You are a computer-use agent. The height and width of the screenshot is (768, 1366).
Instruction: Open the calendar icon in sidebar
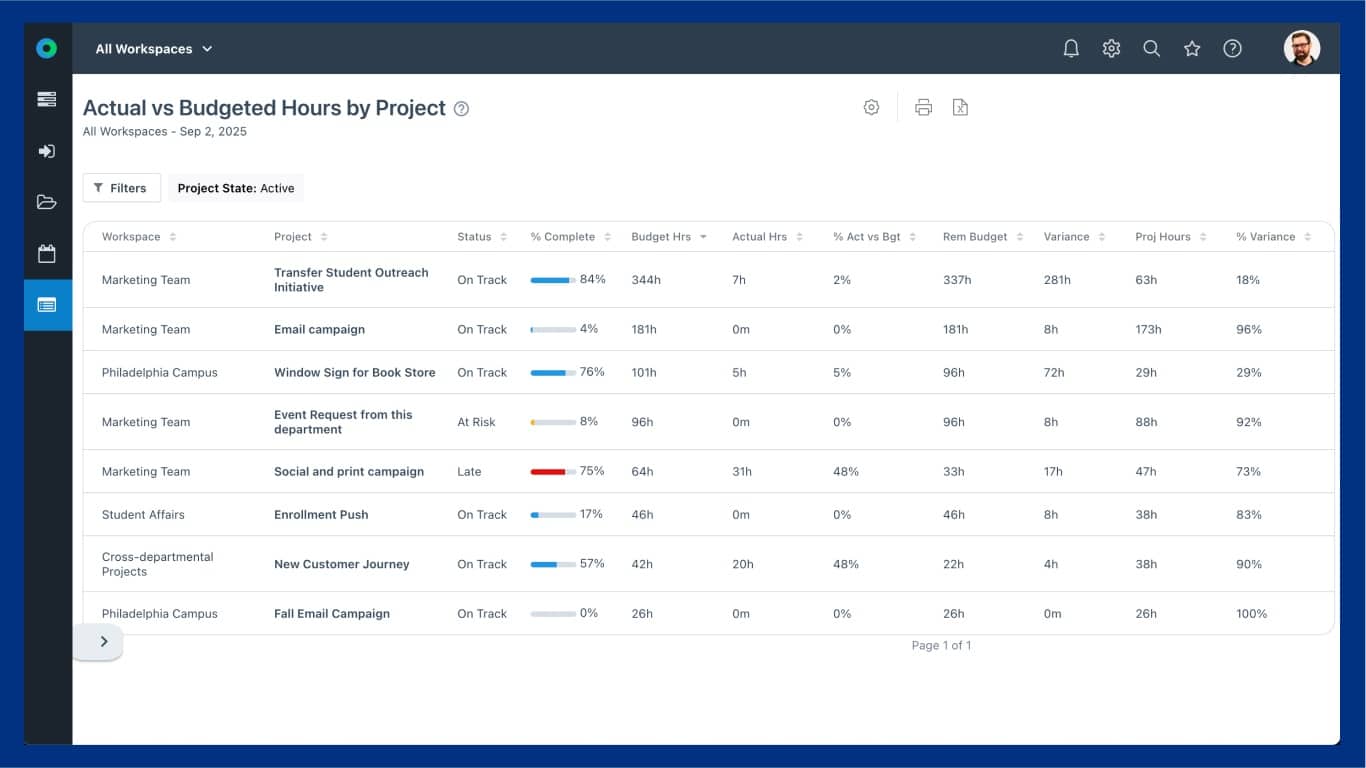pos(47,254)
